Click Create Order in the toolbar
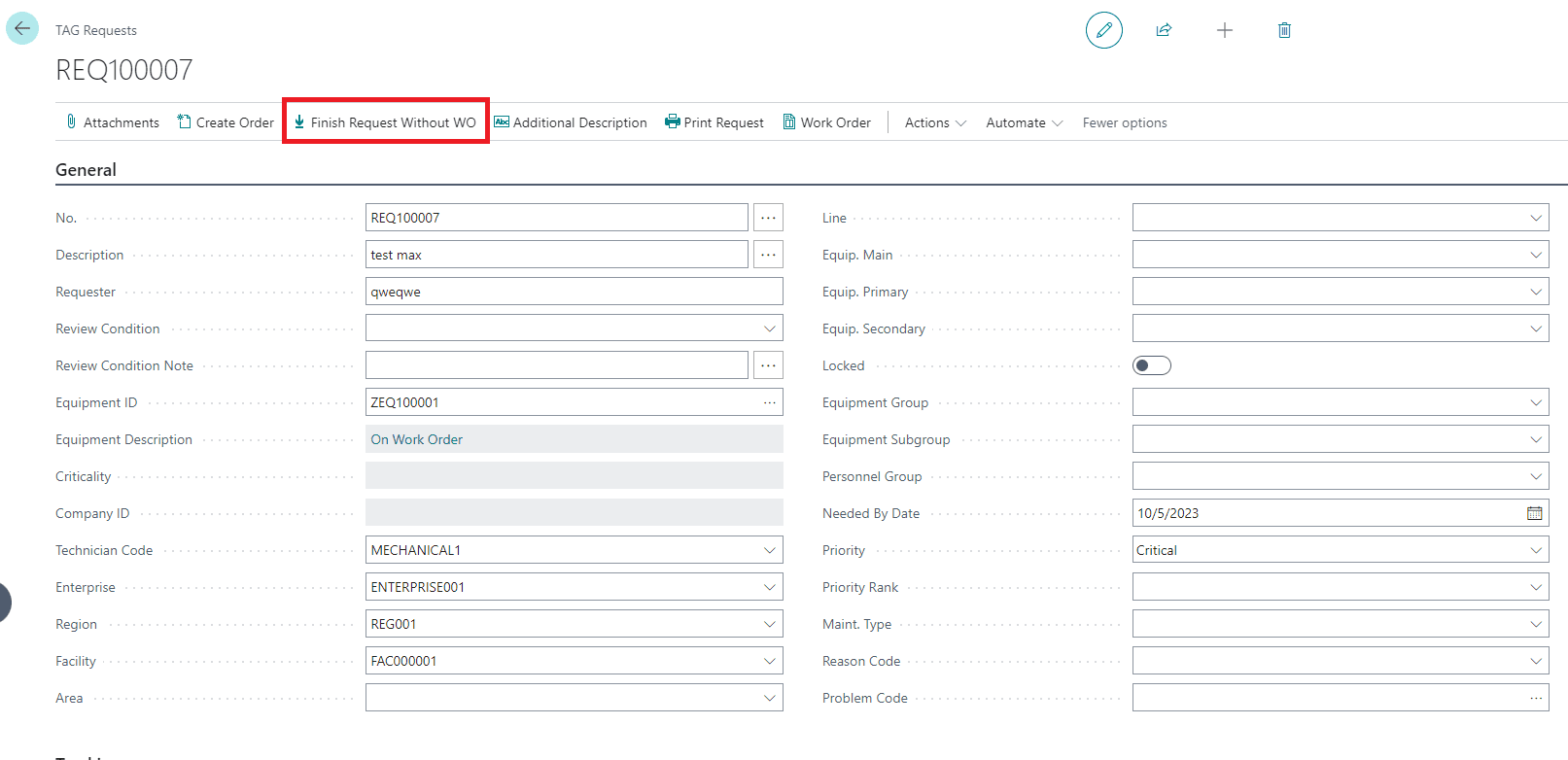 click(226, 122)
